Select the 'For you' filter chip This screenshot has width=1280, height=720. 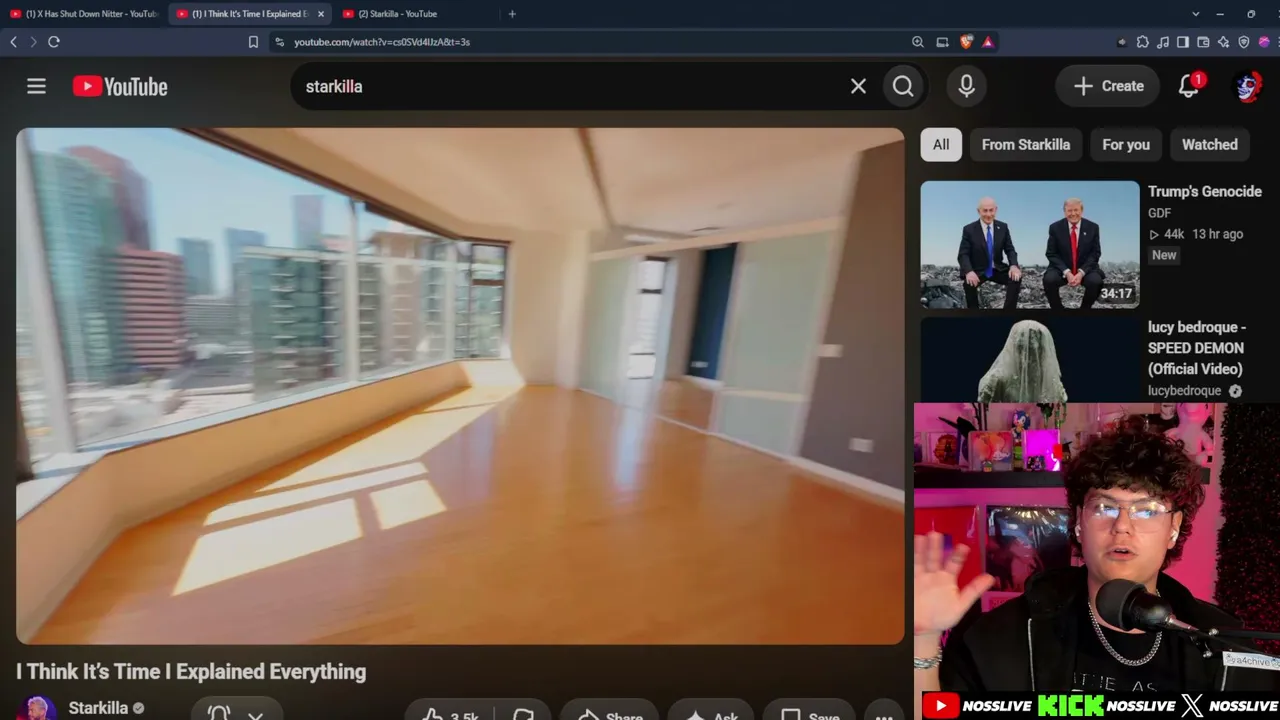pyautogui.click(x=1126, y=145)
